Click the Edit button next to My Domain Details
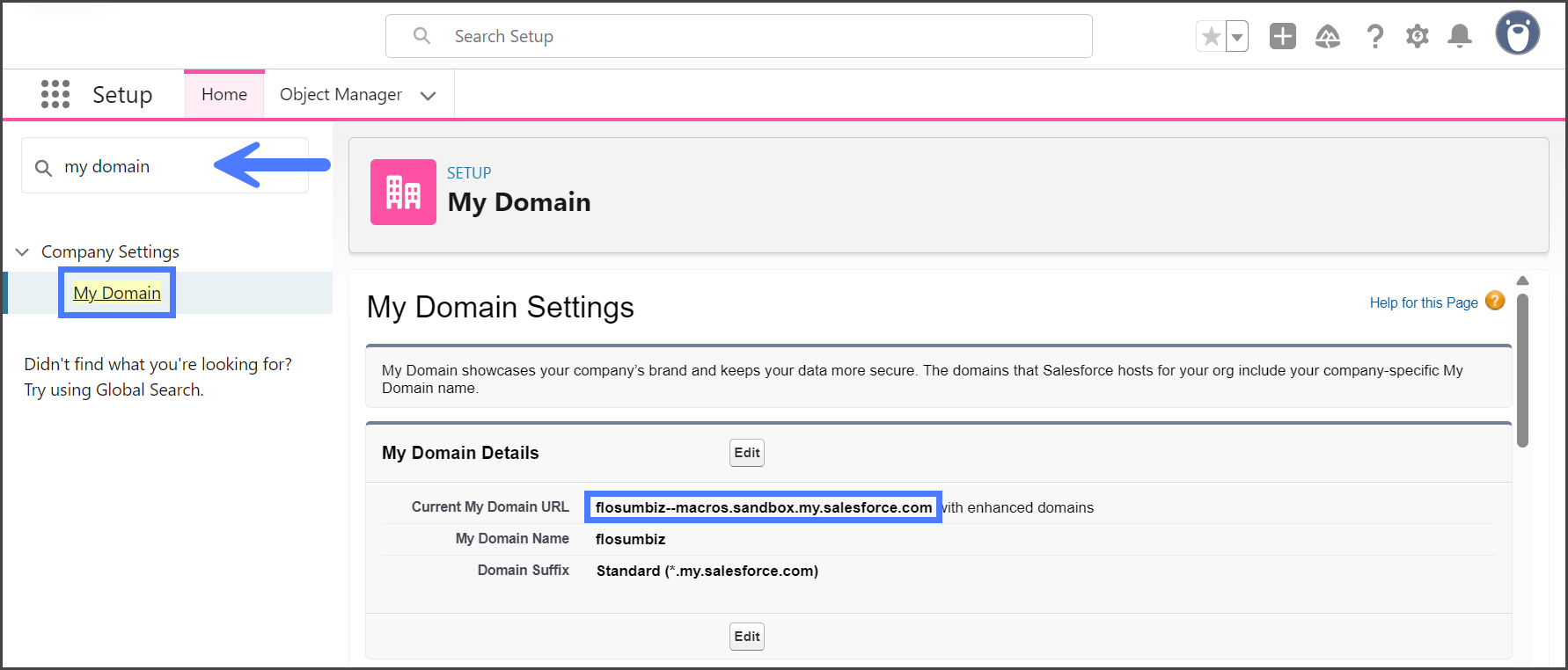Screen dimensions: 1568x670 (746, 453)
